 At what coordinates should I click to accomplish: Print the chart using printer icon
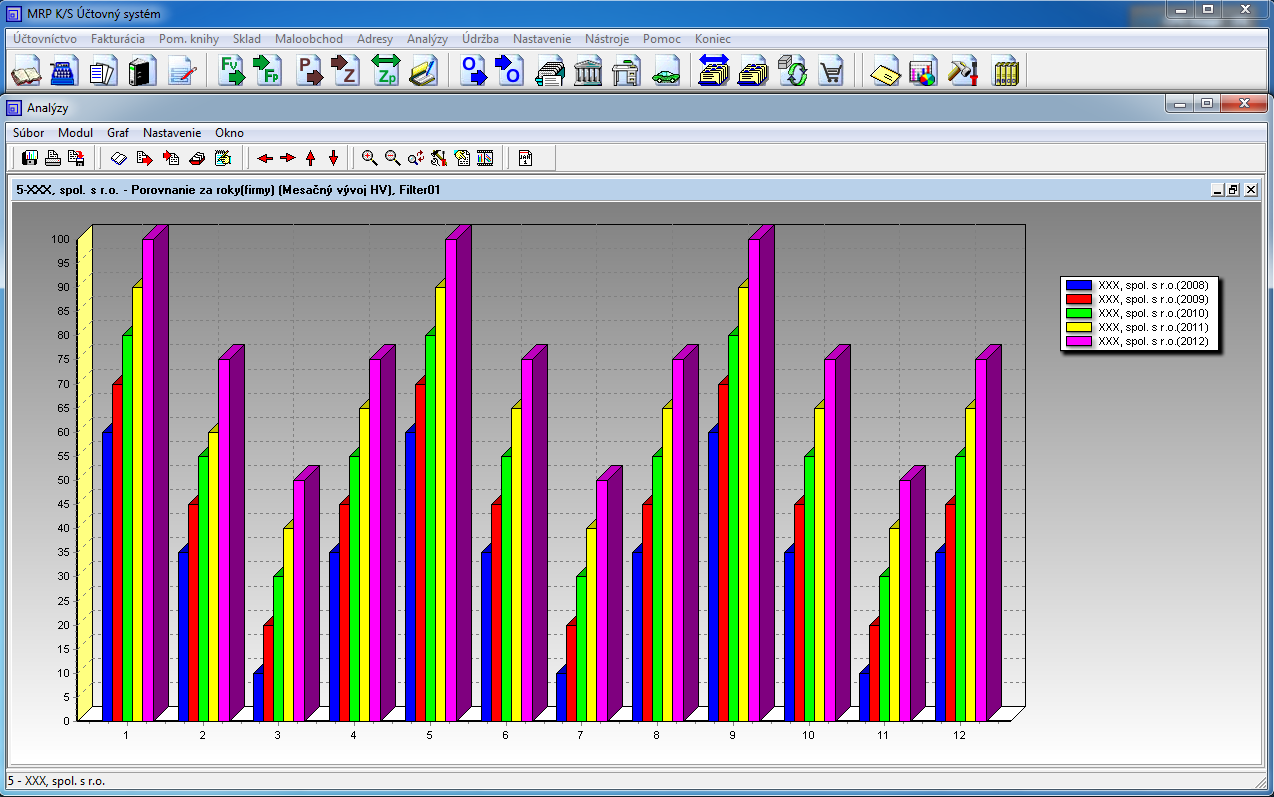[53, 157]
